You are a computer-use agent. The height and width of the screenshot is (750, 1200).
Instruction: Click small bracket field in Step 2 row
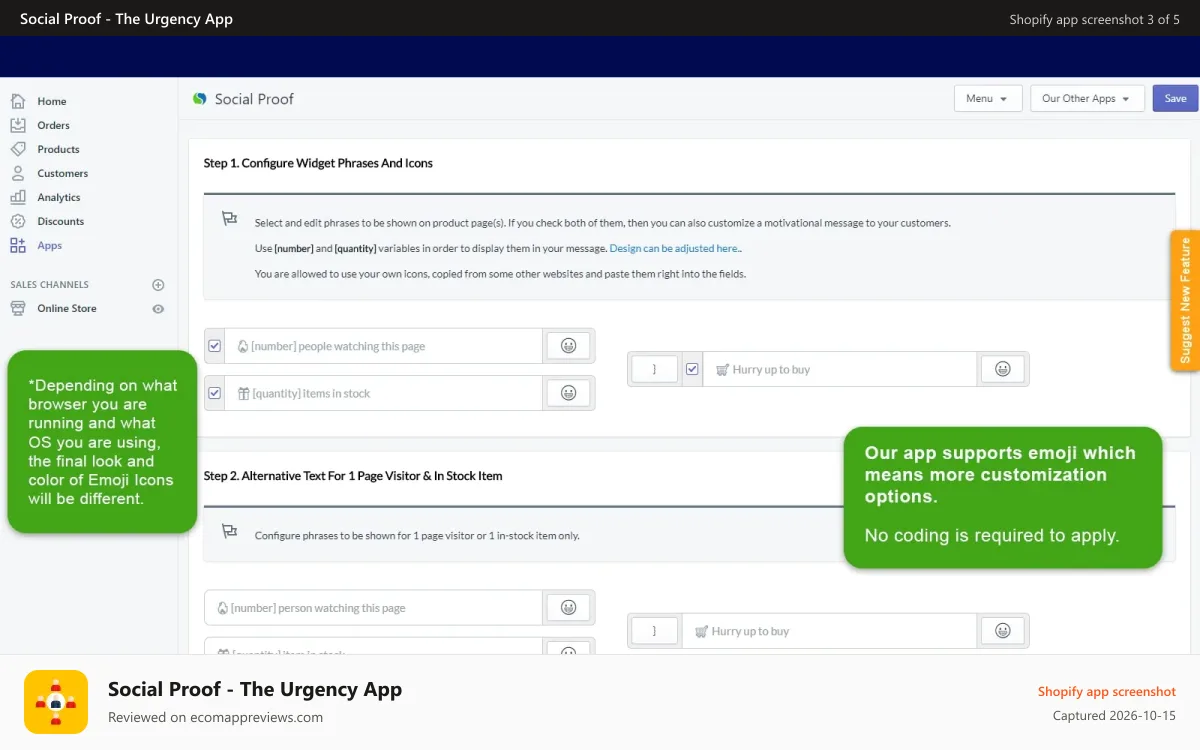click(654, 631)
